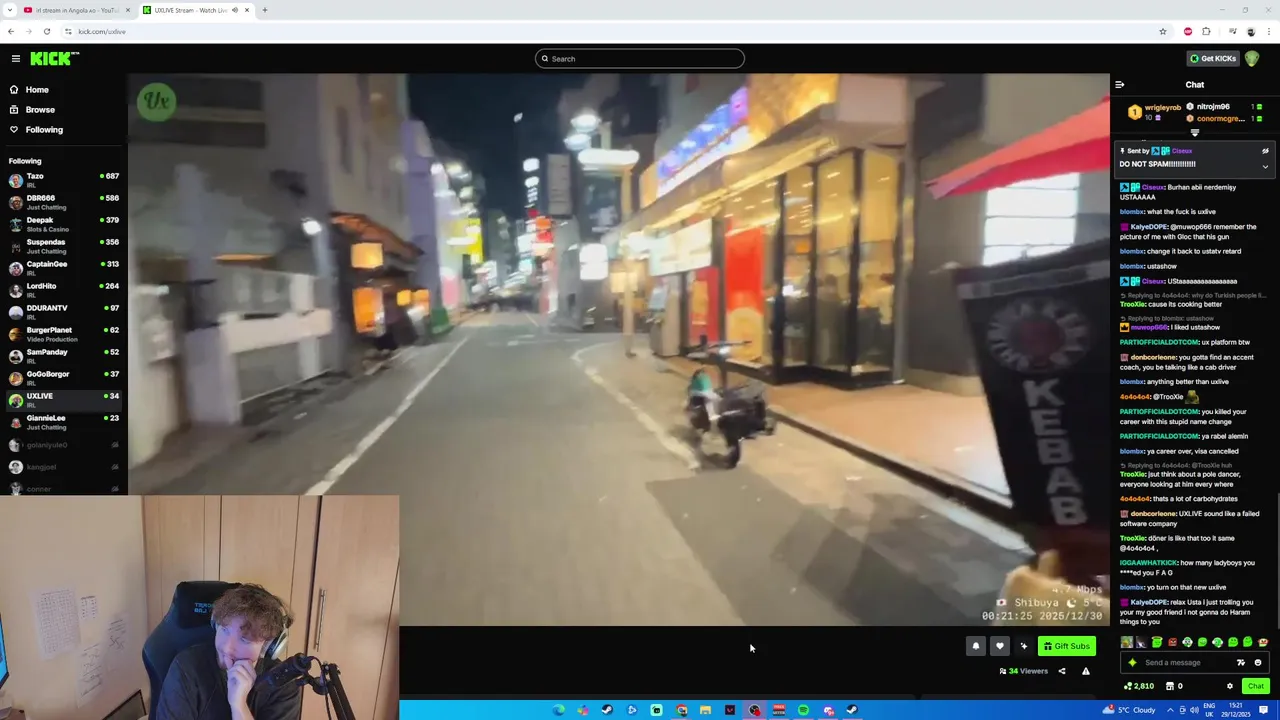
Task: Open Tazo channel in following list
Action: pos(64,180)
